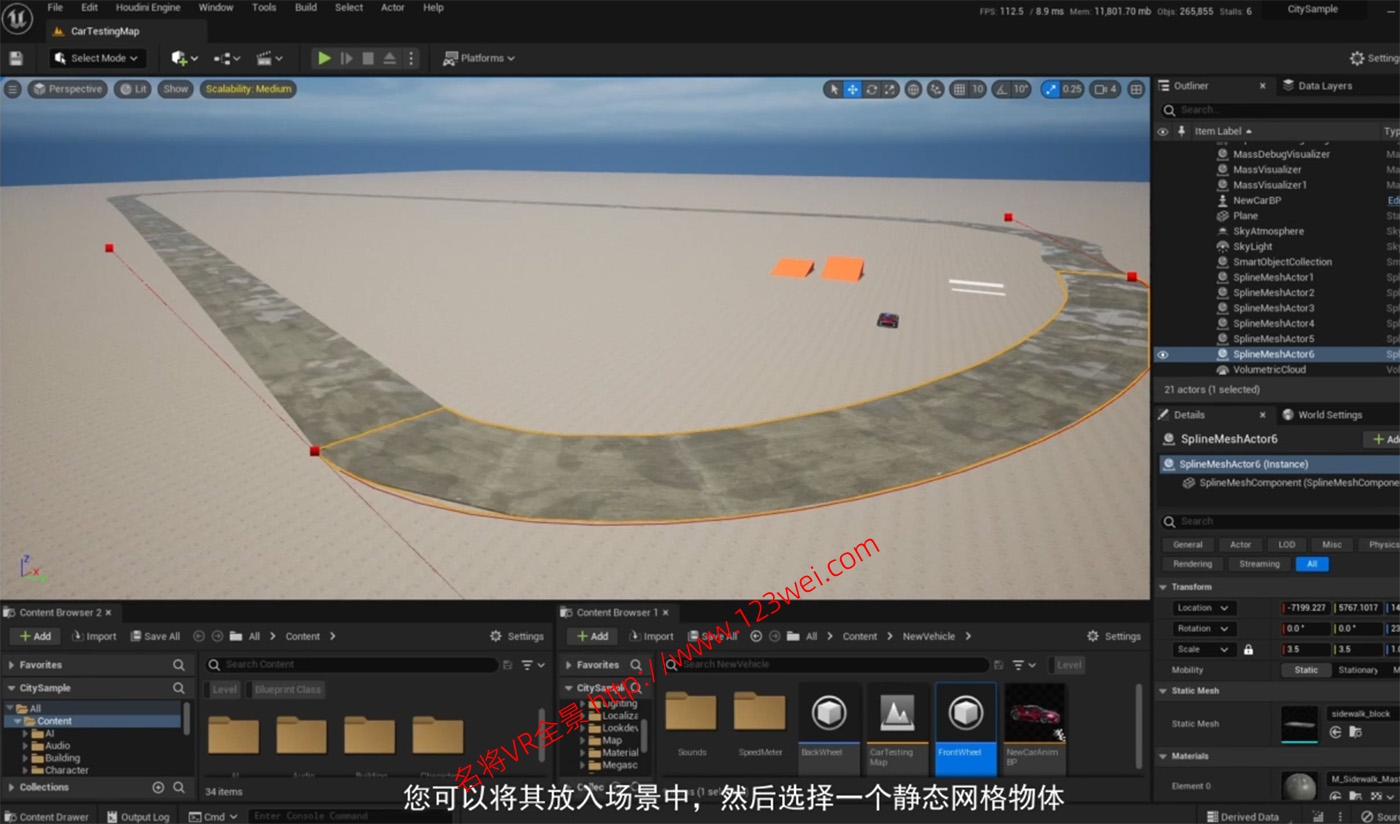1400x824 pixels.
Task: Open the Select Mode dropdown
Action: (96, 57)
